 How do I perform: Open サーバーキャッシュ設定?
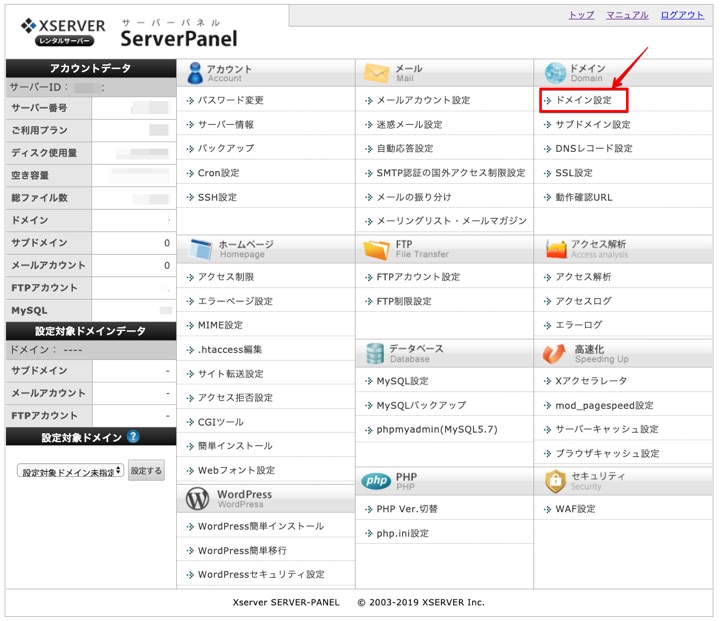click(607, 429)
